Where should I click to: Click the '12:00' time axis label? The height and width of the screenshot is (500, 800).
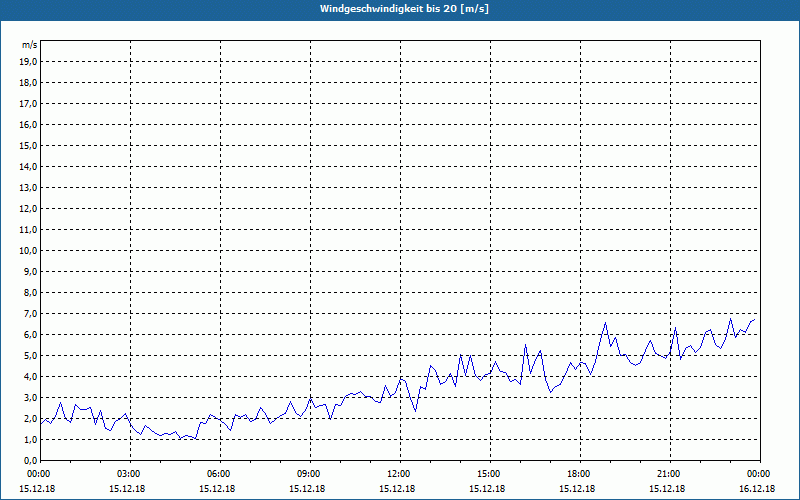[400, 474]
